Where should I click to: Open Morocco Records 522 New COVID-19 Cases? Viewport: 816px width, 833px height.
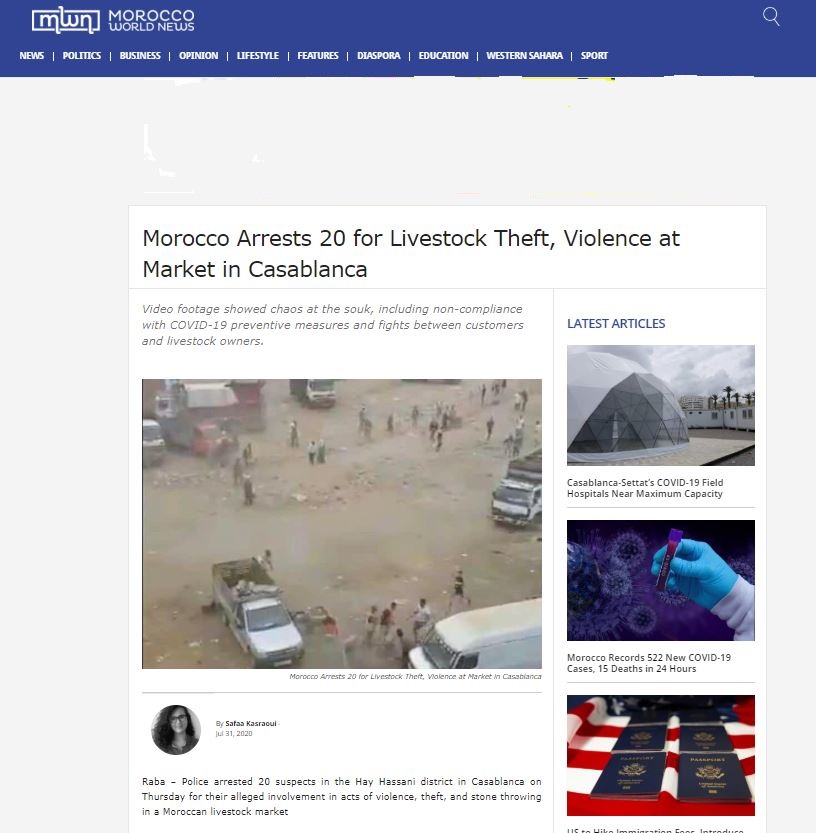[649, 663]
